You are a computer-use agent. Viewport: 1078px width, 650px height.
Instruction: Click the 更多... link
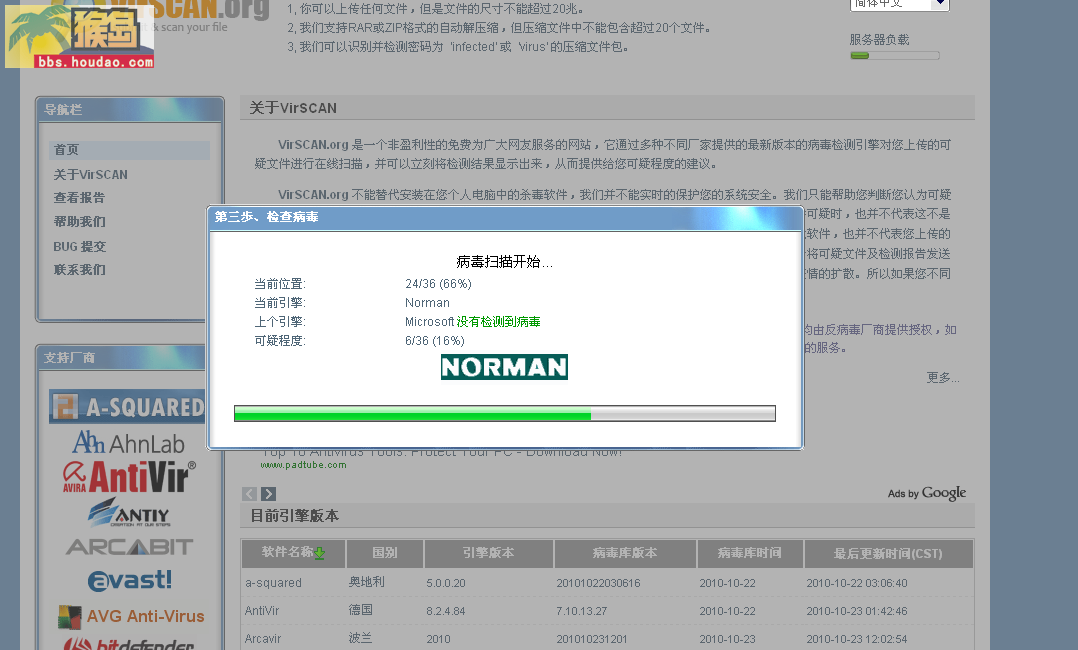(943, 378)
